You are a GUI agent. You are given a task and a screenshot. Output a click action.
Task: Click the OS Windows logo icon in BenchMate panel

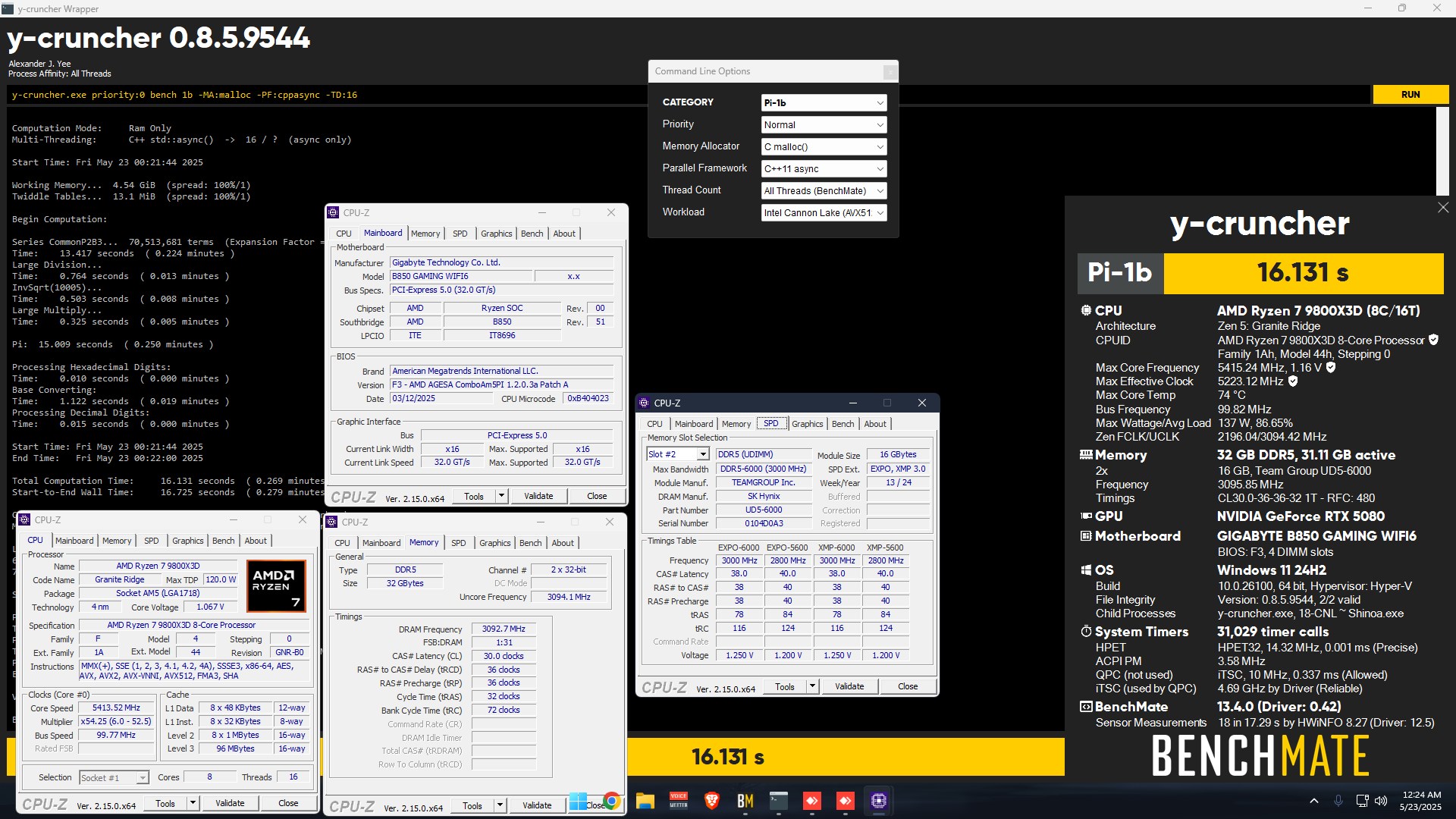click(1086, 570)
